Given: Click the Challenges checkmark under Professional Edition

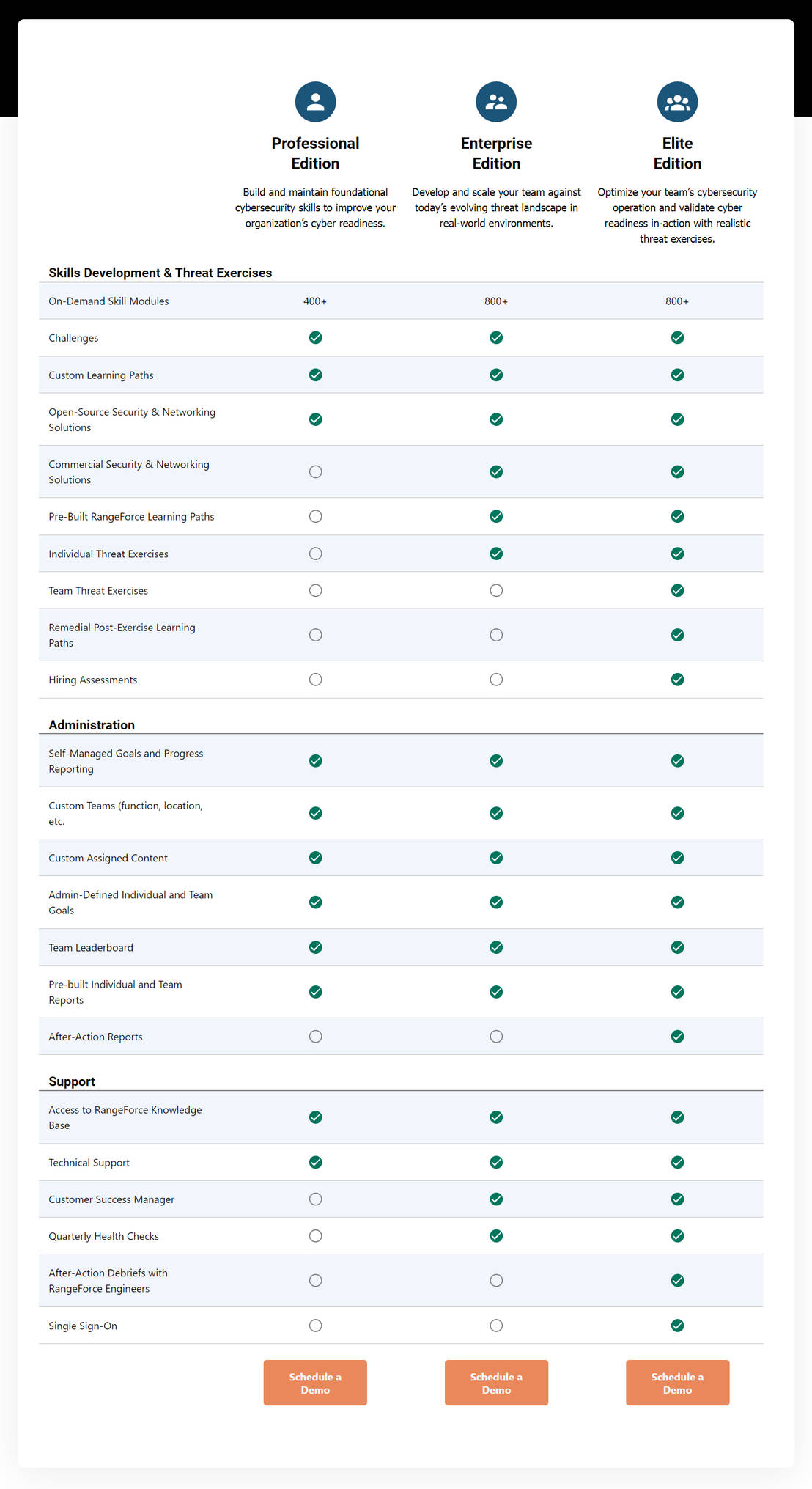Looking at the screenshot, I should click(315, 338).
